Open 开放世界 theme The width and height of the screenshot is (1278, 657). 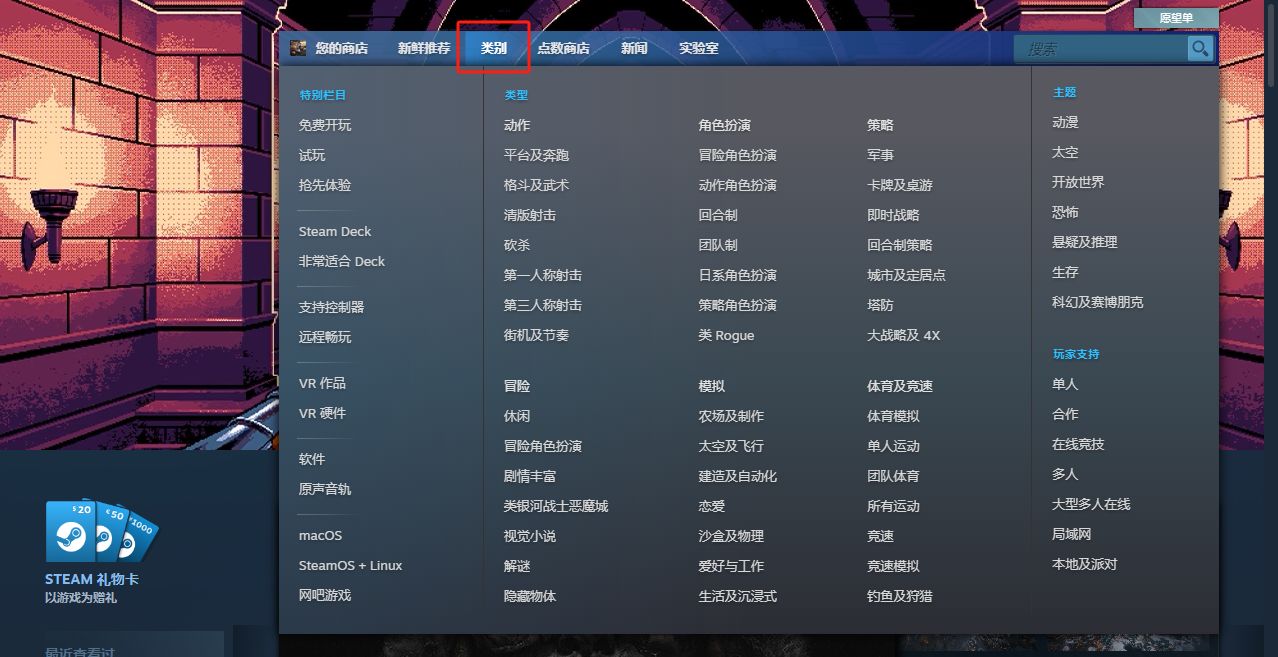(x=1078, y=182)
